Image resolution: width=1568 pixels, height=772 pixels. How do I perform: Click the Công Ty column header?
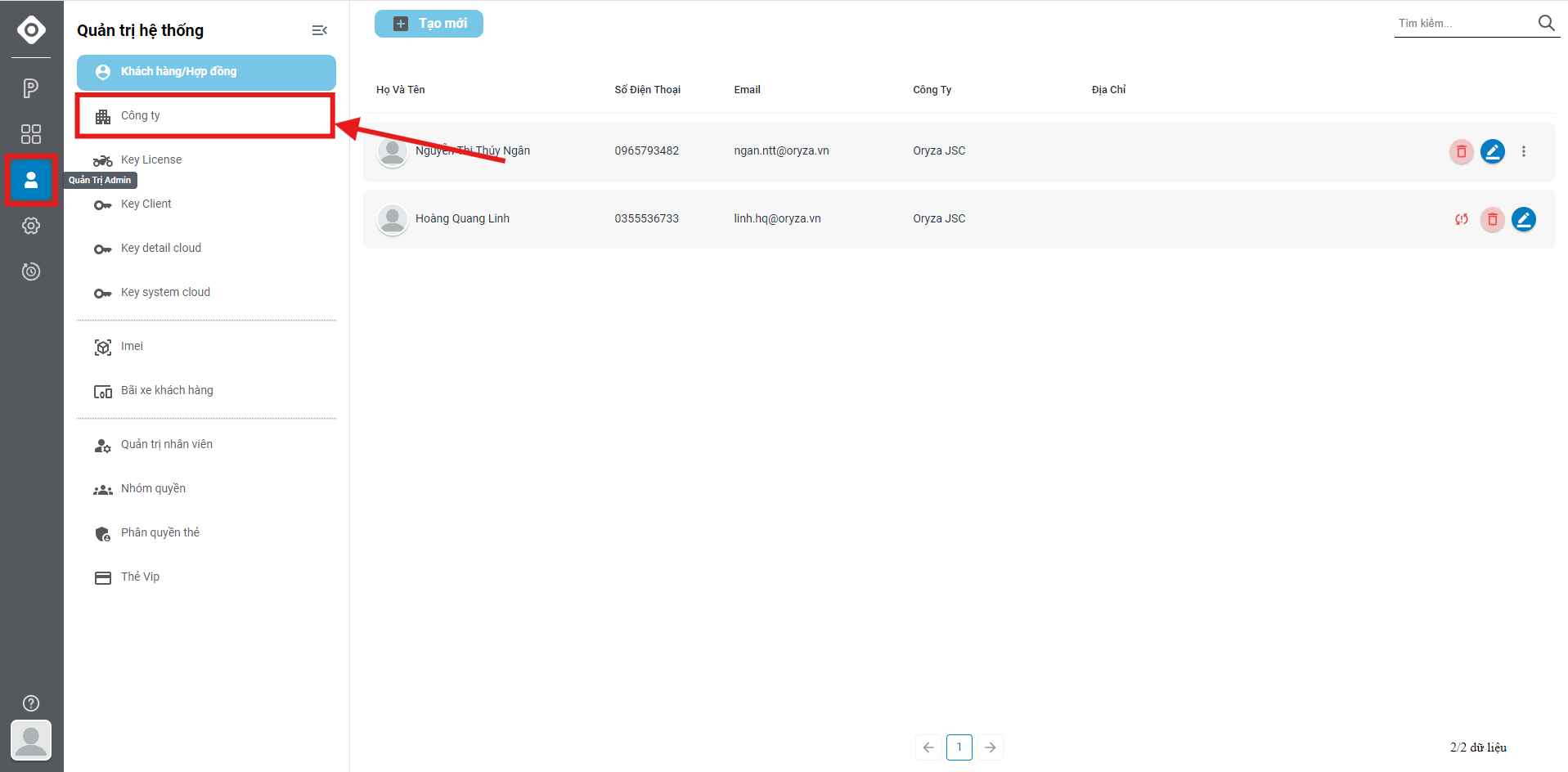932,90
